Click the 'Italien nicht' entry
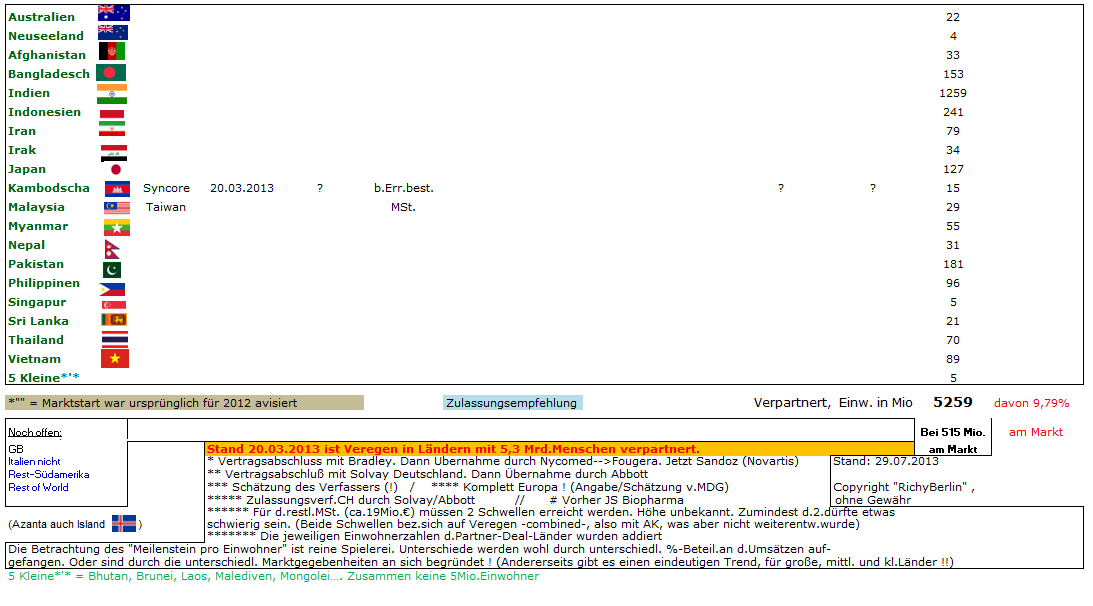The width and height of the screenshot is (1093, 606). [x=34, y=462]
